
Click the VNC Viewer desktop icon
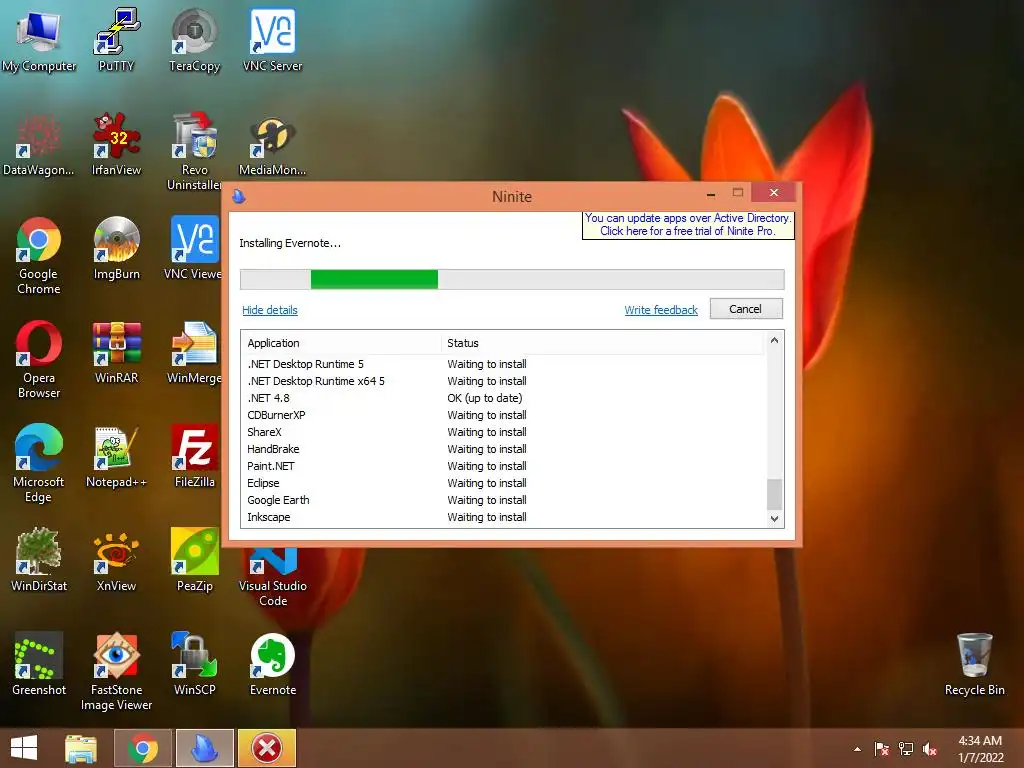[x=194, y=248]
